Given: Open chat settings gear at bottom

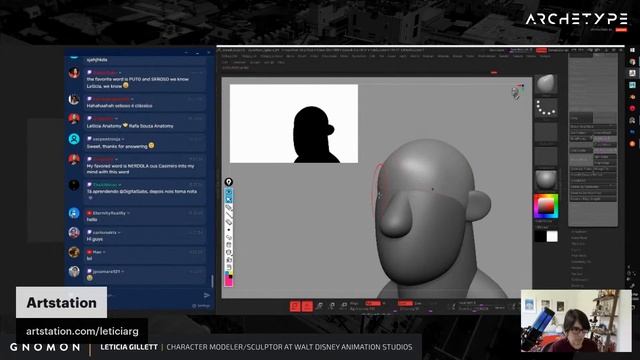Looking at the screenshot, I should tap(194, 305).
